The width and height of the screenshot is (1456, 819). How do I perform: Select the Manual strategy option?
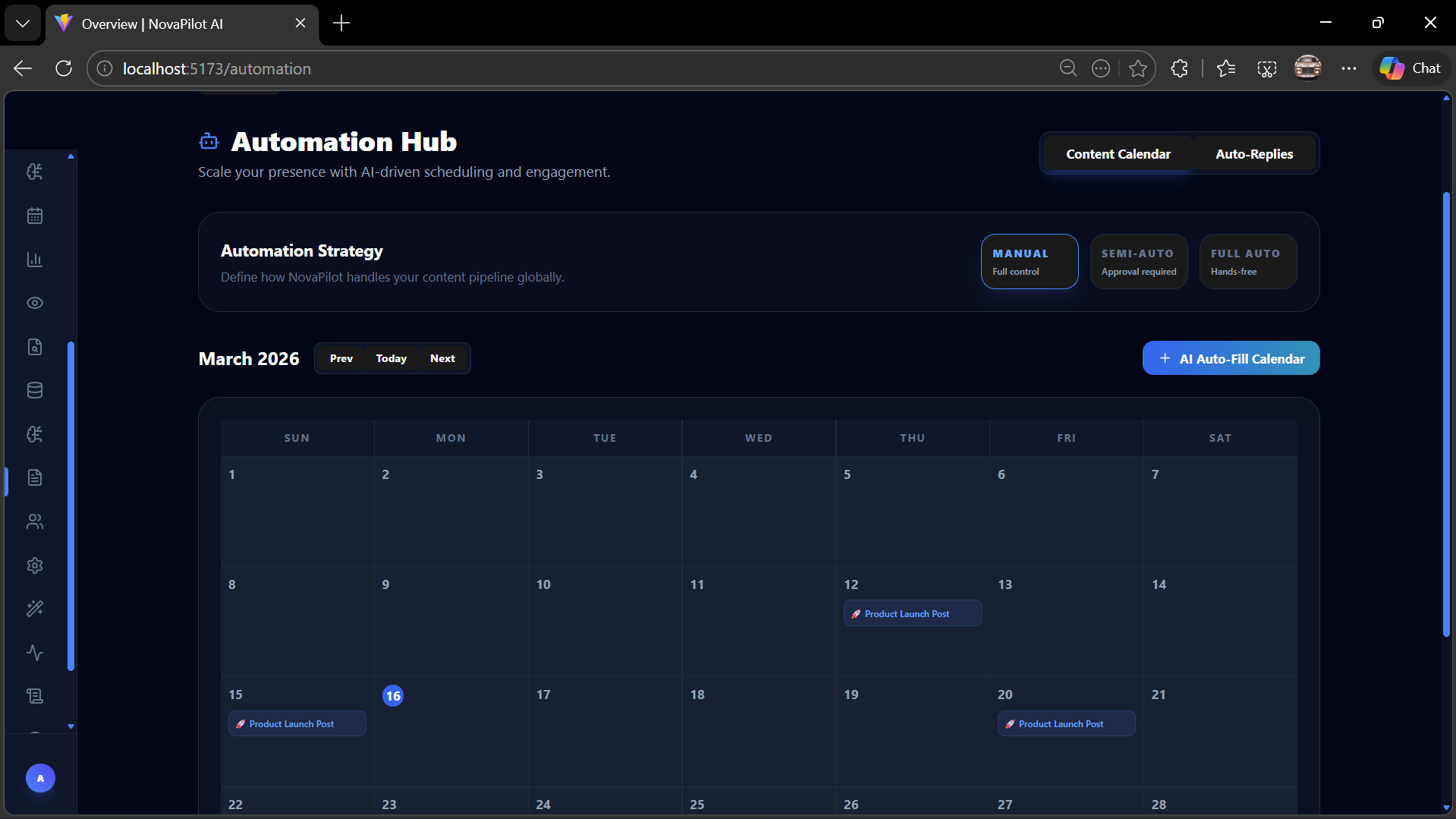point(1030,262)
